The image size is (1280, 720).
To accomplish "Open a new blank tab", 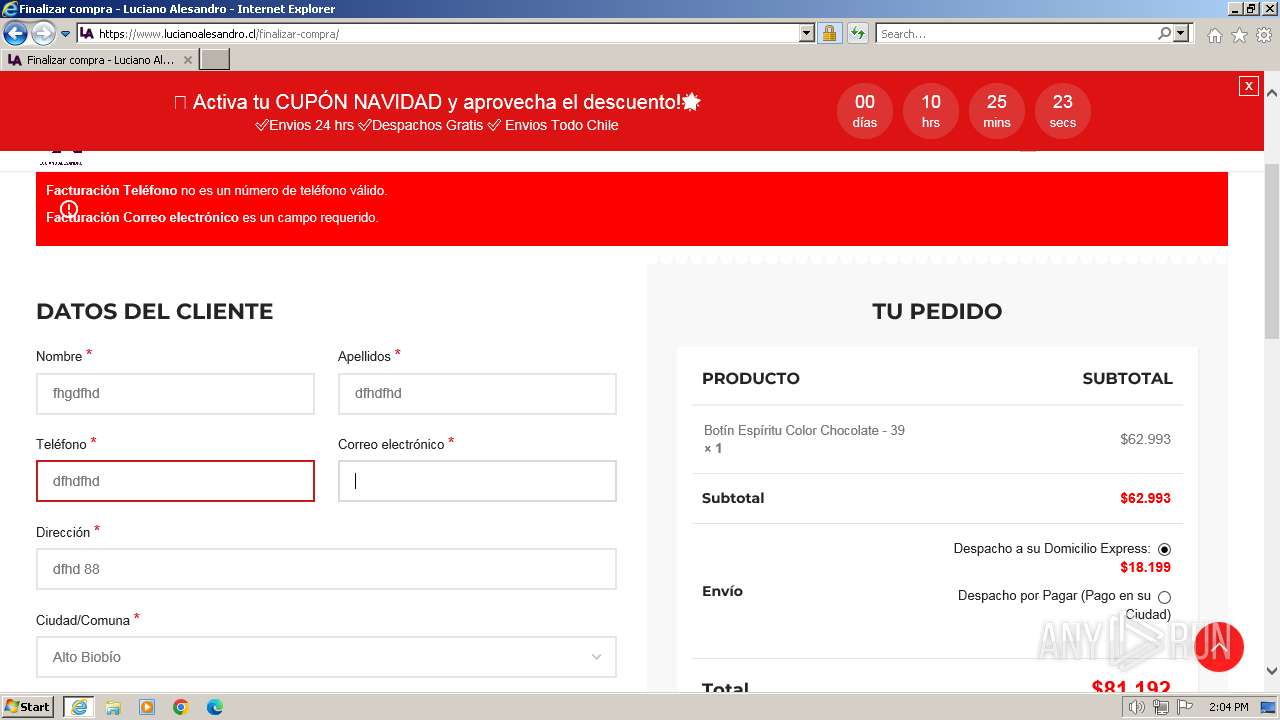I will click(215, 60).
